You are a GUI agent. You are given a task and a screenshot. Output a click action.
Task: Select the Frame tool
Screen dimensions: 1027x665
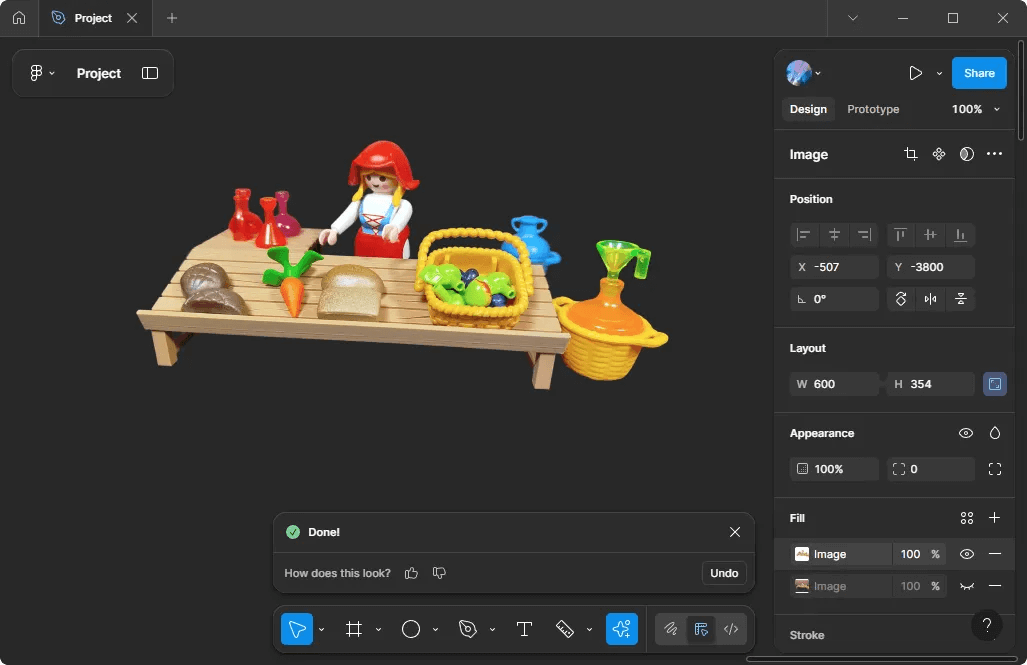pos(354,629)
